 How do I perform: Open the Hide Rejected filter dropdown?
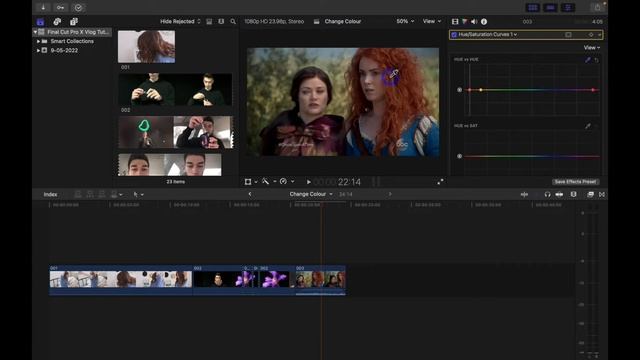(x=180, y=22)
